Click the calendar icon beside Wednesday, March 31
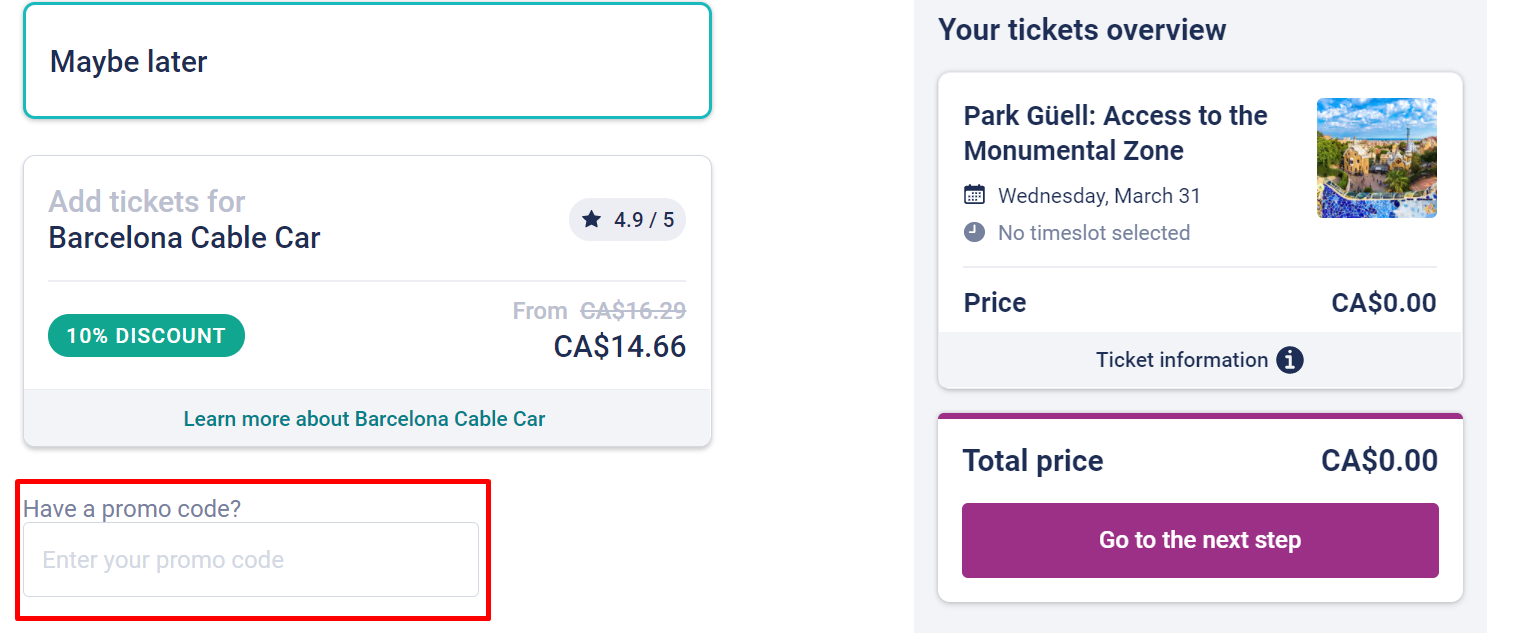Viewport: 1518px width, 642px height. coord(974,195)
